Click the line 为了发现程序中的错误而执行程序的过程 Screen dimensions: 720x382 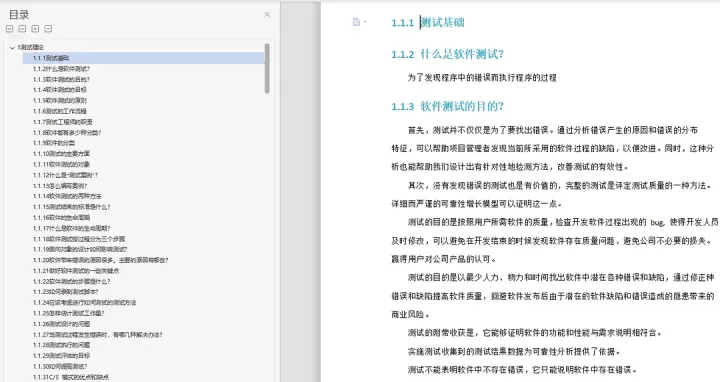(482, 78)
